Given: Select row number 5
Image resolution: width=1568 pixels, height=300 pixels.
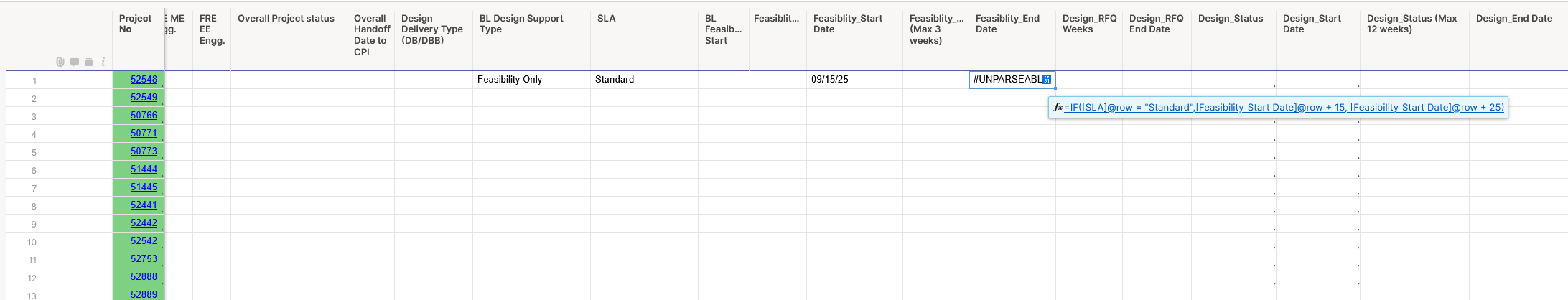Looking at the screenshot, I should click(33, 152).
